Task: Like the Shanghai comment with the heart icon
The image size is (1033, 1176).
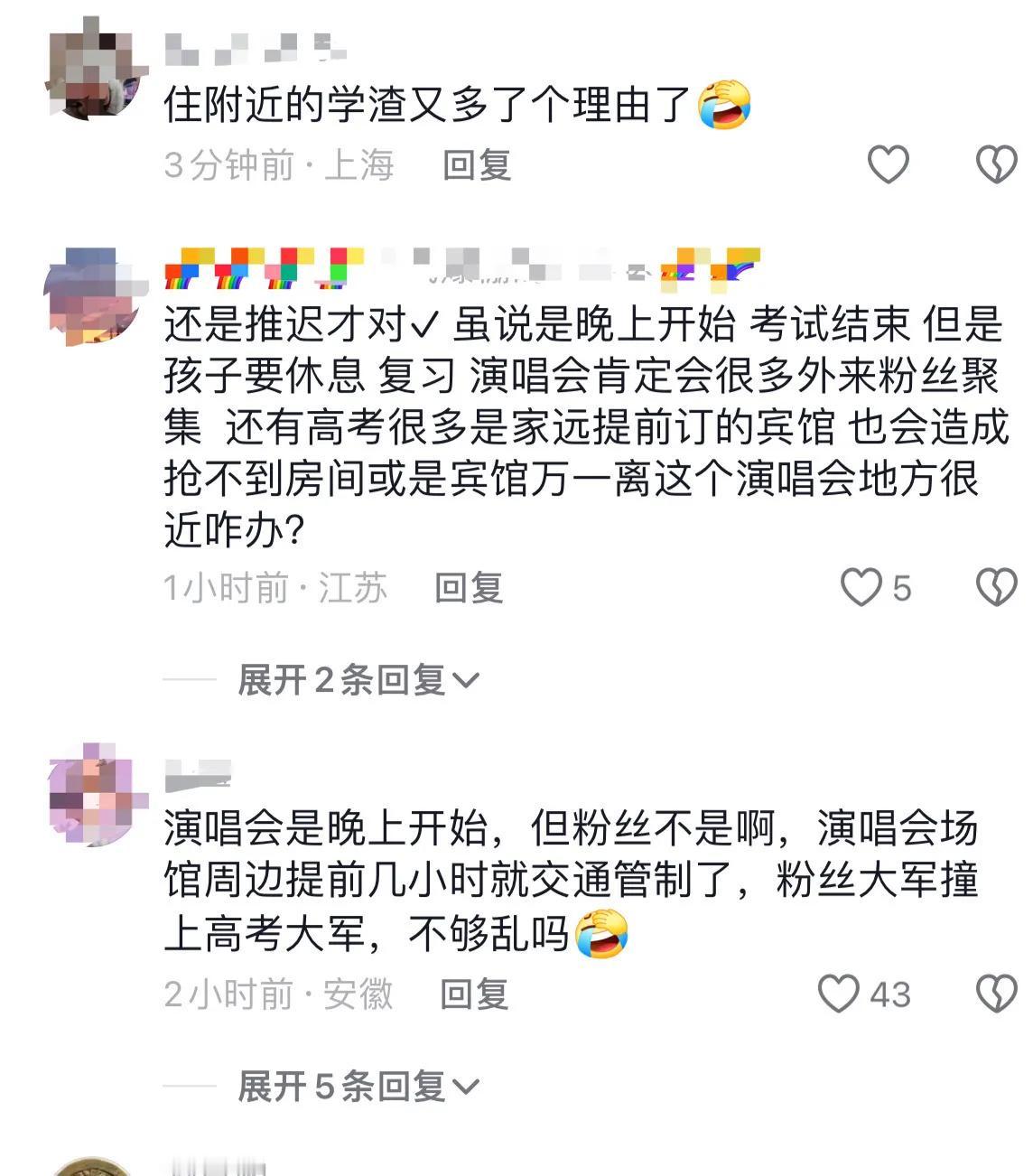Action: coord(888,164)
